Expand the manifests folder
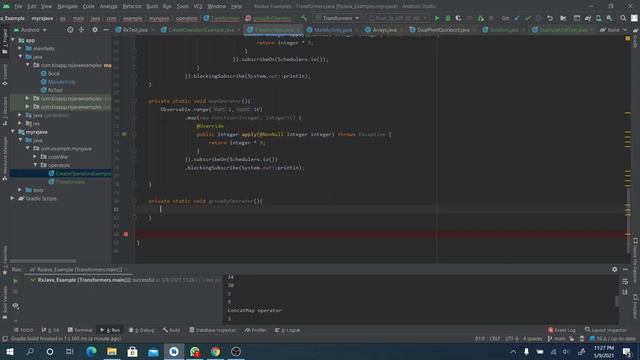The height and width of the screenshot is (360, 640). point(20,48)
